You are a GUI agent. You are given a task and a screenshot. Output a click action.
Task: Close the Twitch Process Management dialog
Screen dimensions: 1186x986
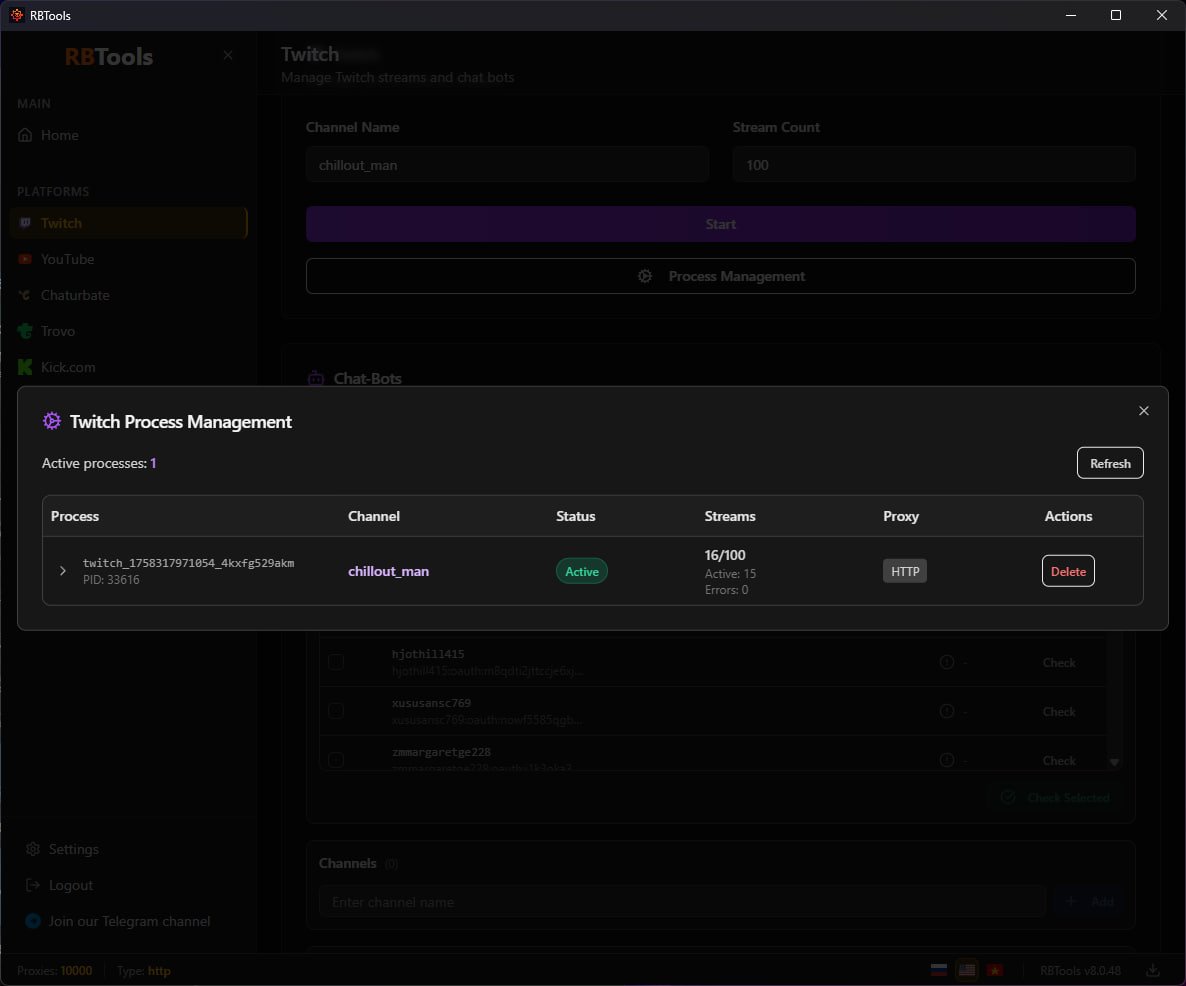coord(1144,411)
